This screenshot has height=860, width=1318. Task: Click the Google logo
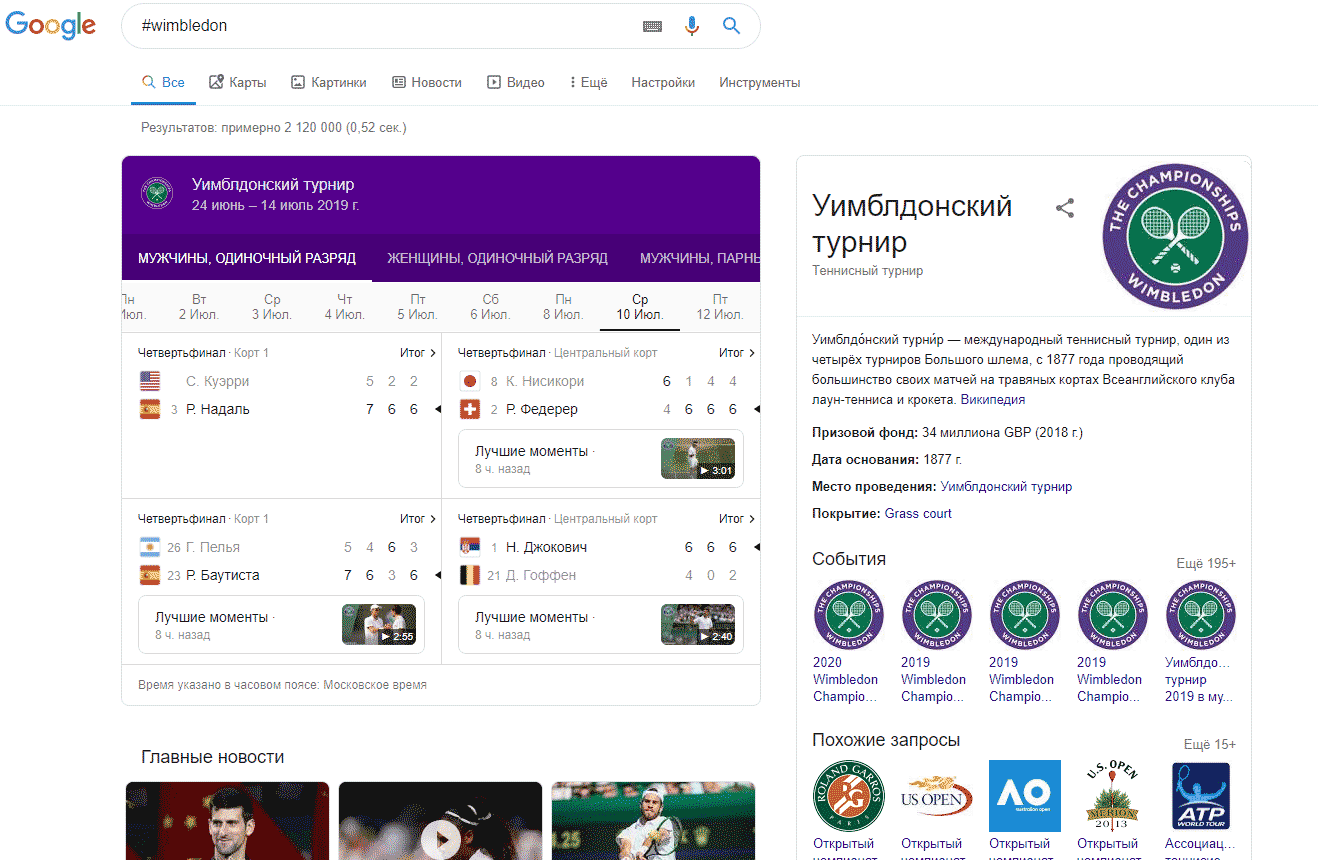(51, 25)
